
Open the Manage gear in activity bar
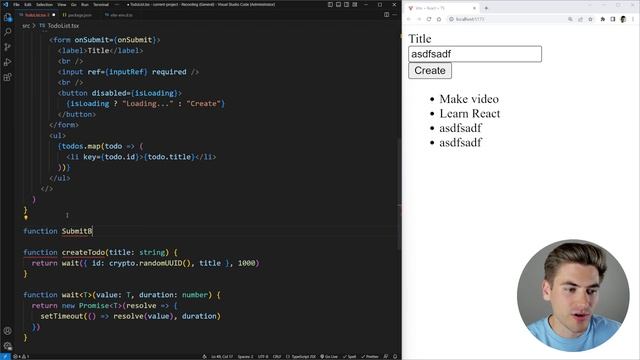7,346
